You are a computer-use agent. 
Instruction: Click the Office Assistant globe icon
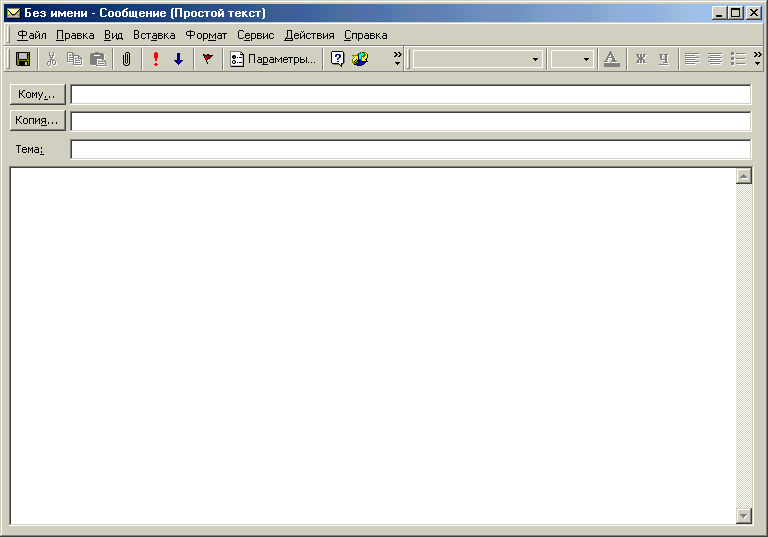coord(360,59)
